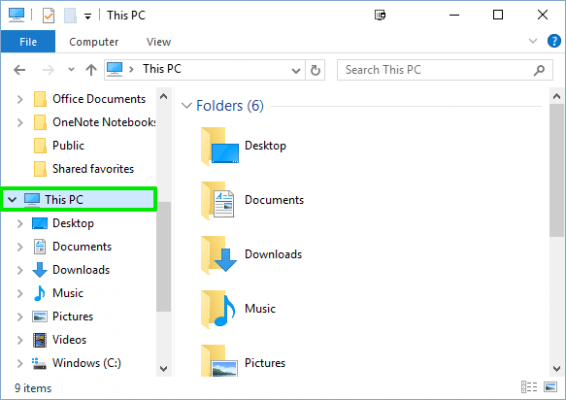The width and height of the screenshot is (566, 400).
Task: Switch to details view in status bar
Action: pos(529,387)
